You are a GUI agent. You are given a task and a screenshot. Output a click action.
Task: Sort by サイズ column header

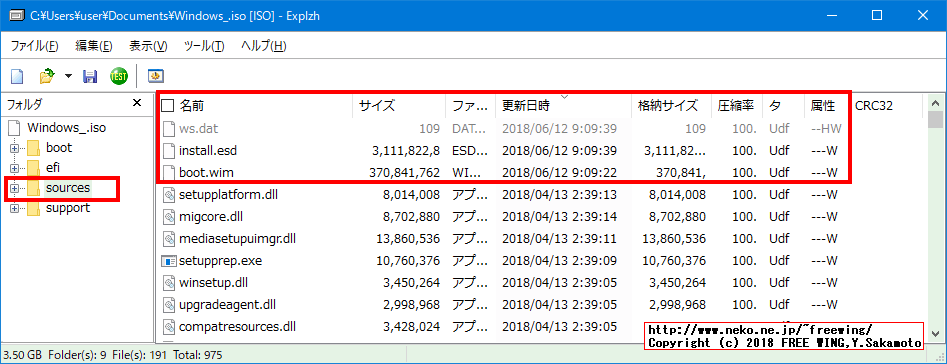click(377, 106)
